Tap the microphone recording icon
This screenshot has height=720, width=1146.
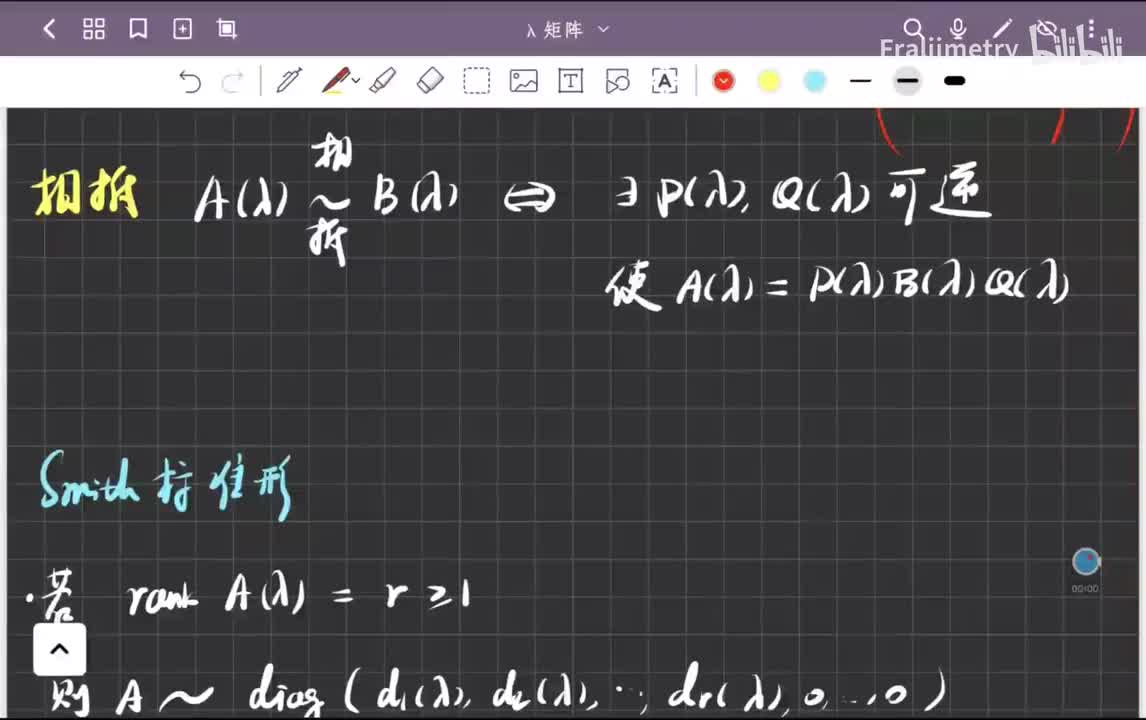(x=958, y=29)
